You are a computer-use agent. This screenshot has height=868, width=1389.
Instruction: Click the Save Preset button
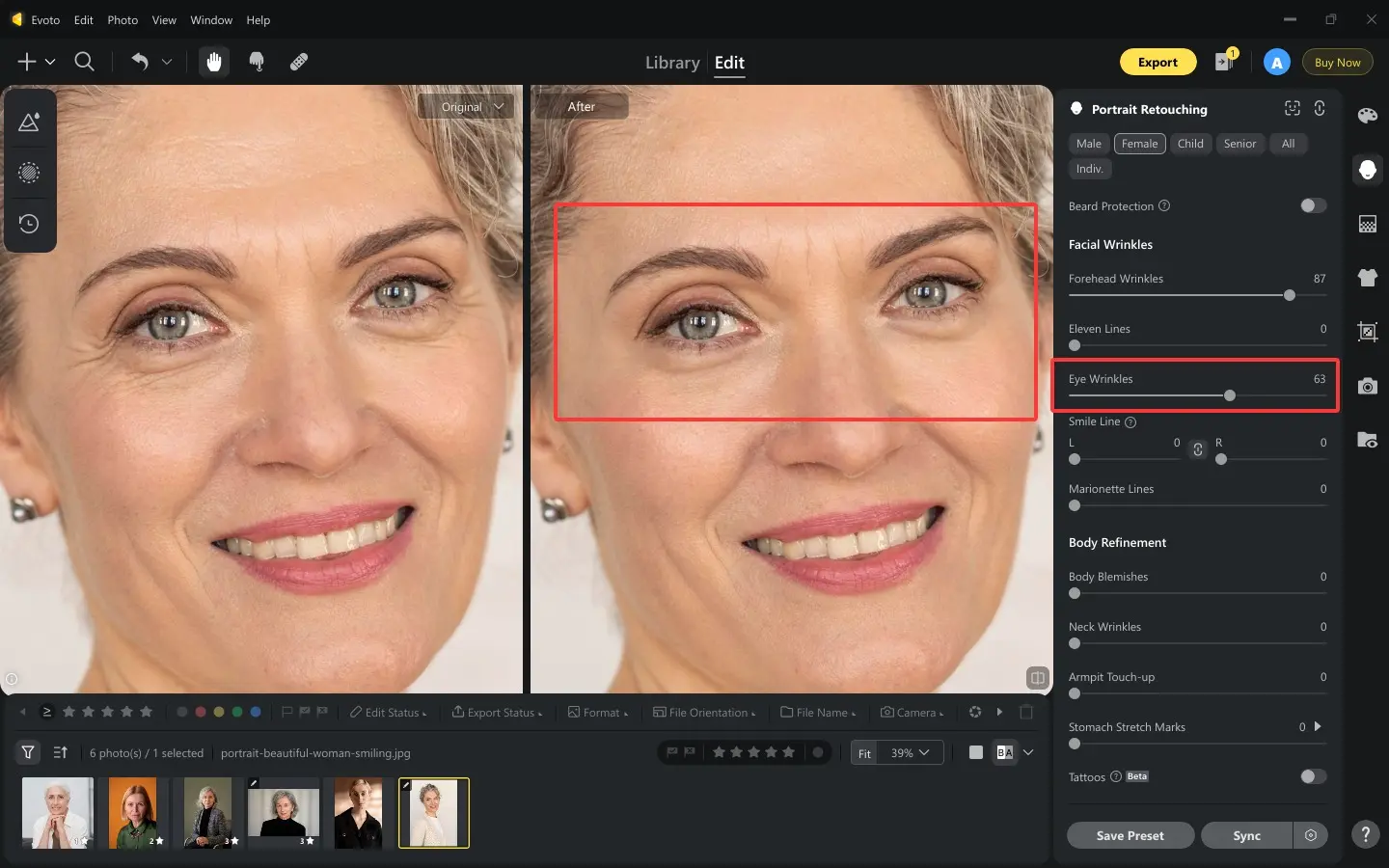pos(1130,835)
